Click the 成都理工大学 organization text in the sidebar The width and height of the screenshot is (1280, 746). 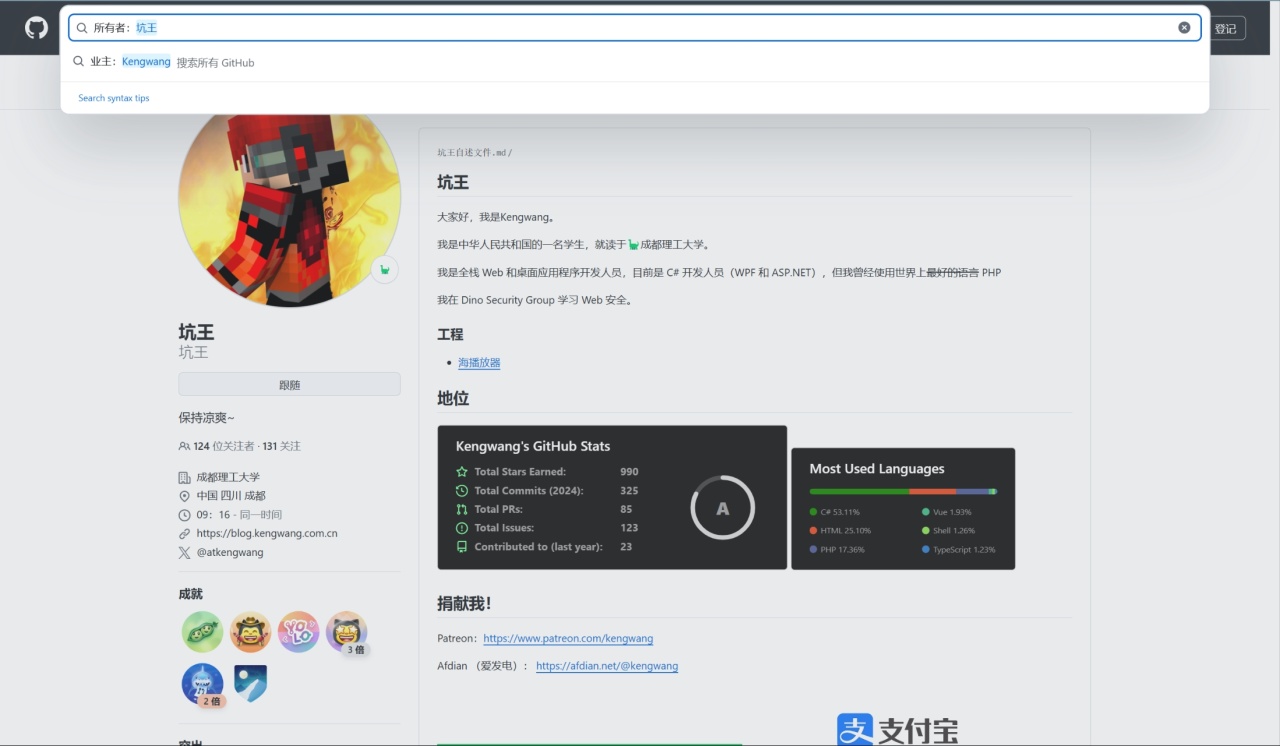(228, 477)
